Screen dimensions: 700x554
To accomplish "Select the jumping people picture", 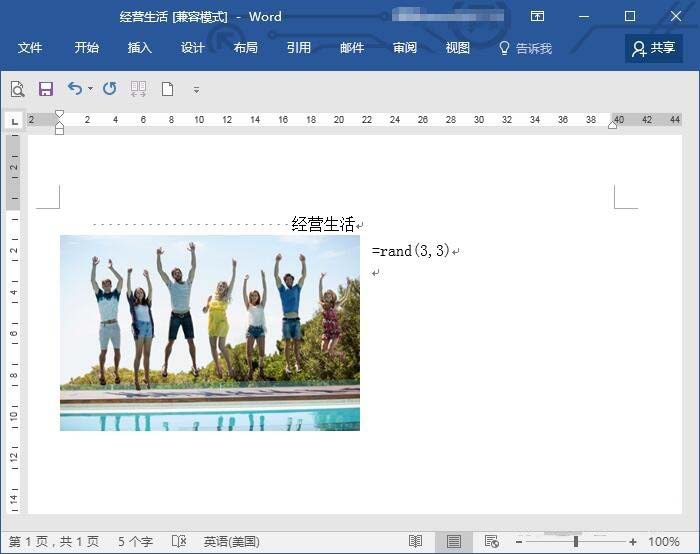I will pos(210,333).
